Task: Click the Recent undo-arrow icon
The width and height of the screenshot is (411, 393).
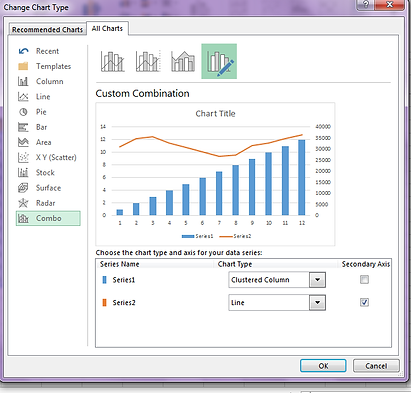Action: 23,51
